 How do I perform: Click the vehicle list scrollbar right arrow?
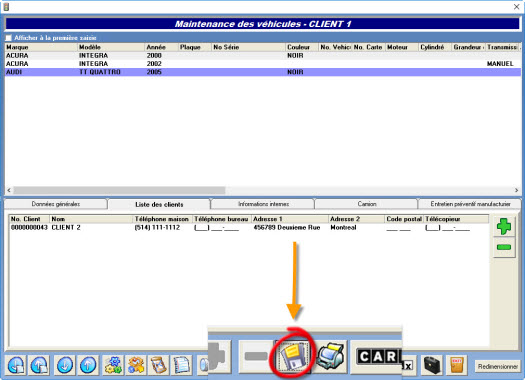coord(517,190)
